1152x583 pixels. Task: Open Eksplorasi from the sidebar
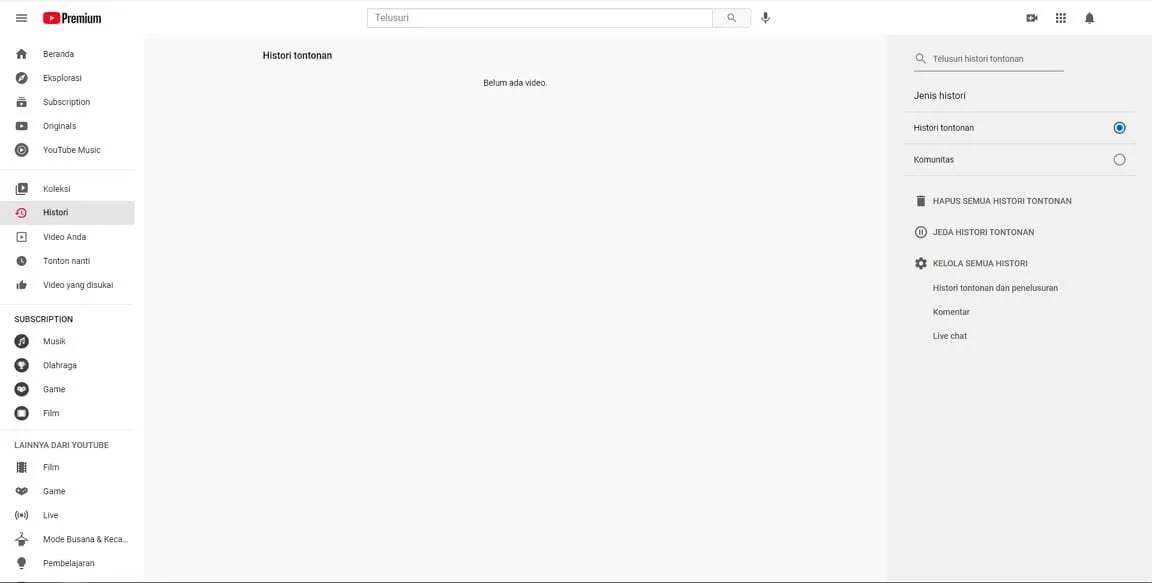(x=67, y=78)
